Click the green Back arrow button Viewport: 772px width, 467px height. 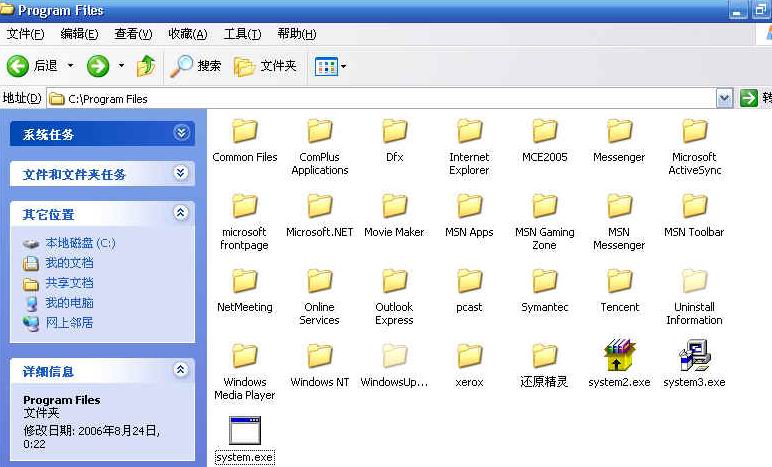[18, 66]
